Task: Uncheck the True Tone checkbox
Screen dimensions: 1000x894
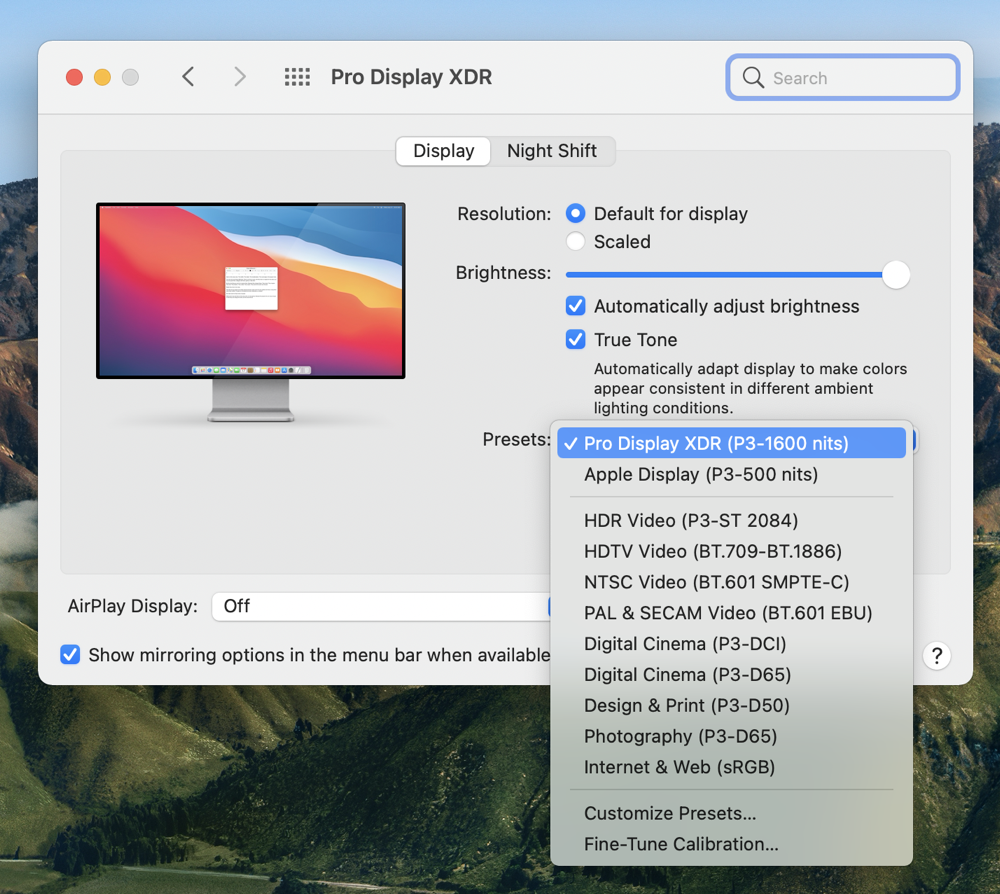Action: click(576, 340)
